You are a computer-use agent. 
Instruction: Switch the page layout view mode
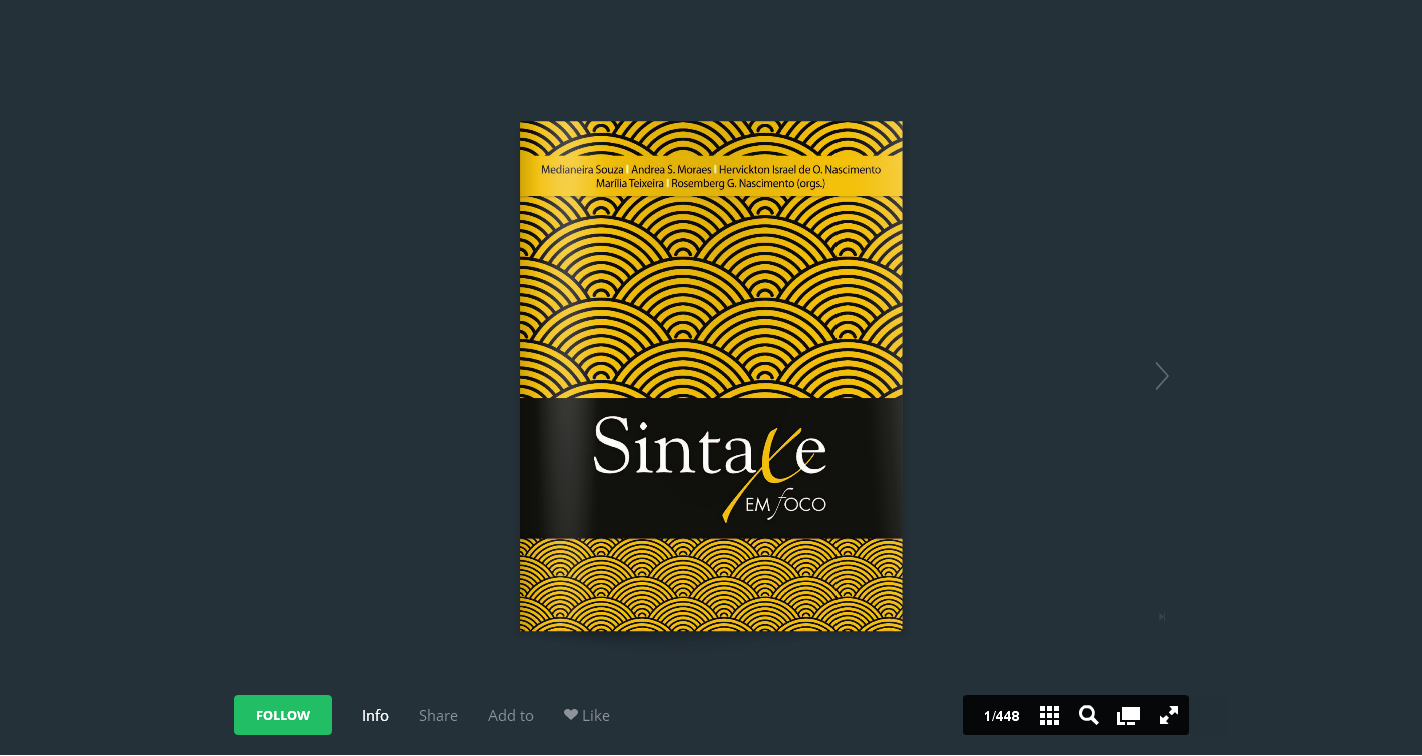click(x=1128, y=715)
